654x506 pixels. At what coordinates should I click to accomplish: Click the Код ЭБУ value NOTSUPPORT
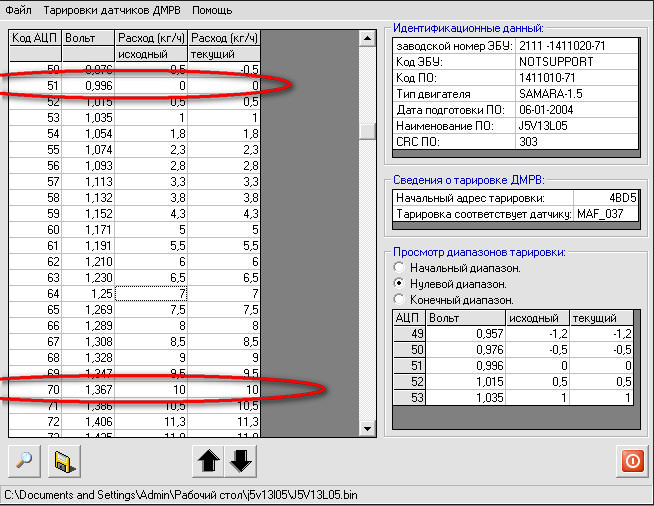576,62
